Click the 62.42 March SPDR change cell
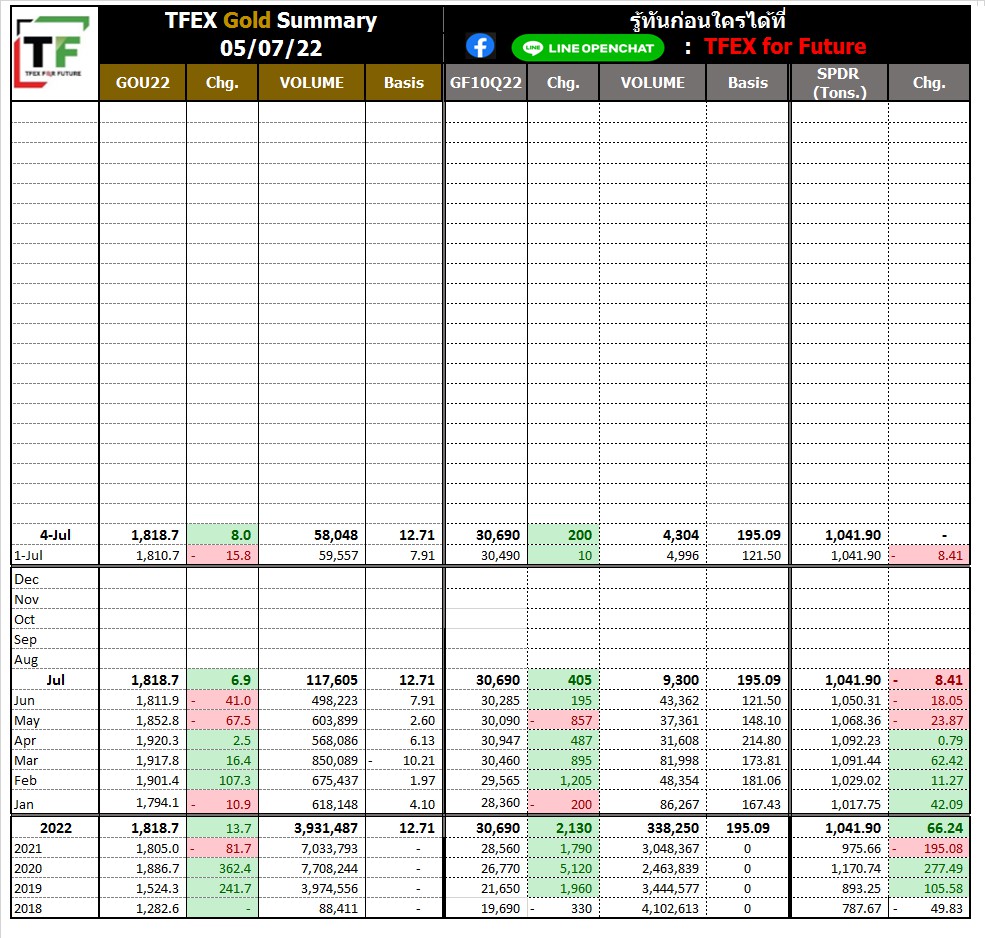This screenshot has height=938, width=985. coord(928,760)
